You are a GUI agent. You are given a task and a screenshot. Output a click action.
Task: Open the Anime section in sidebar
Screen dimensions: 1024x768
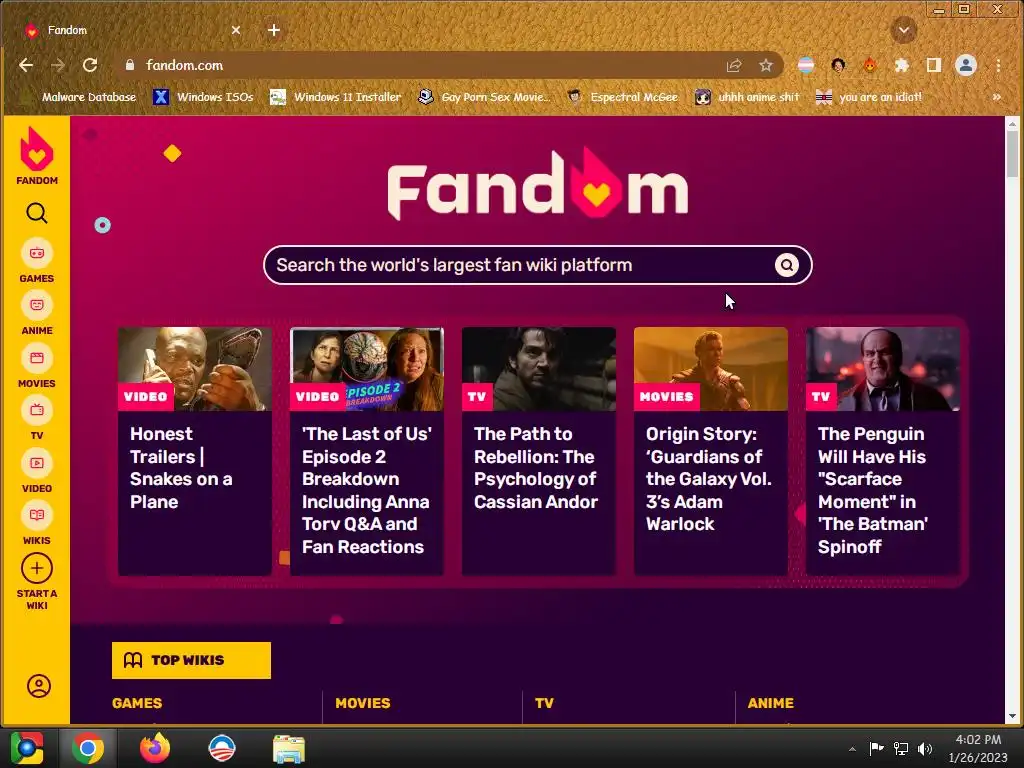click(x=37, y=313)
